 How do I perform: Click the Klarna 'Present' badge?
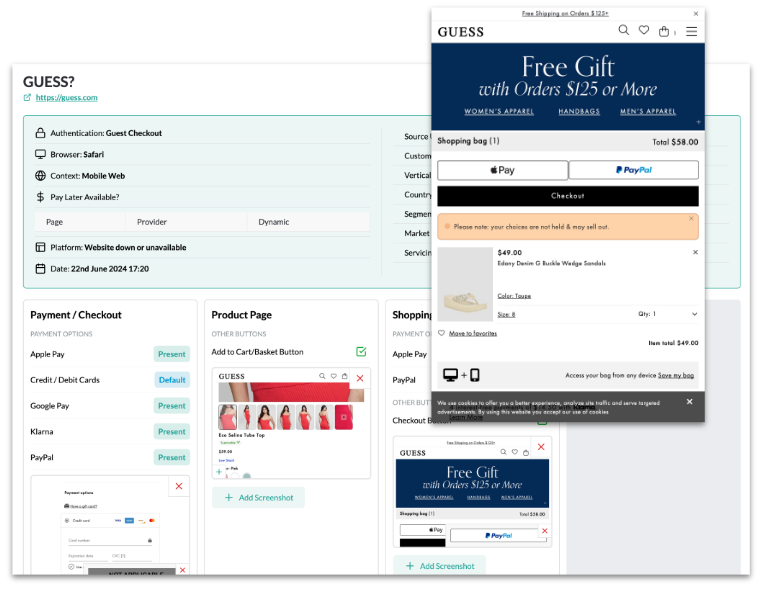[x=172, y=432]
